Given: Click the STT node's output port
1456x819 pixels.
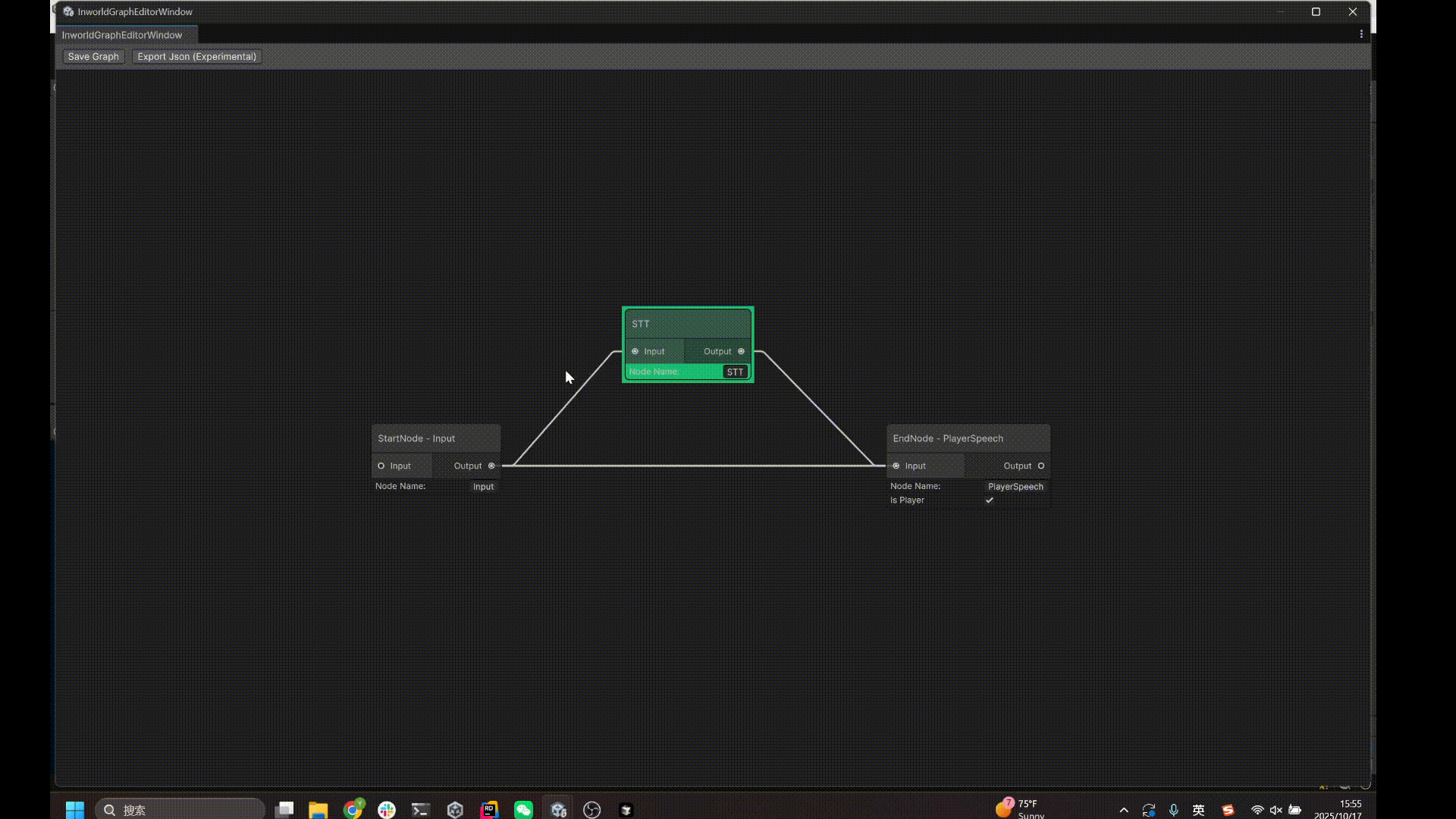Looking at the screenshot, I should (x=741, y=351).
